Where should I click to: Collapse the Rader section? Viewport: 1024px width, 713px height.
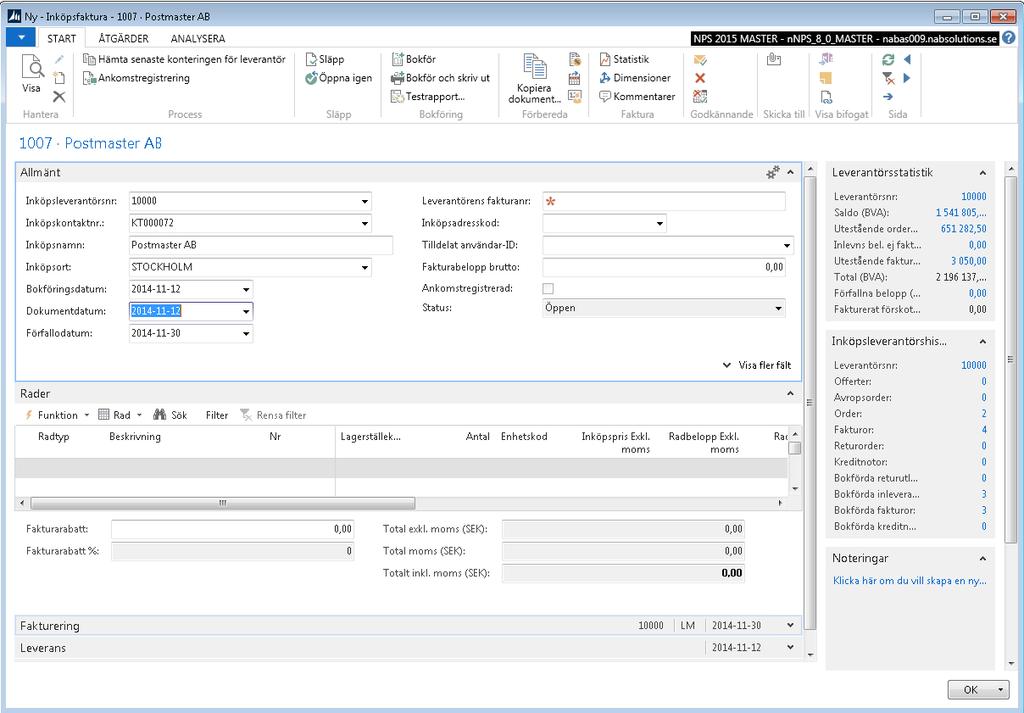point(790,394)
